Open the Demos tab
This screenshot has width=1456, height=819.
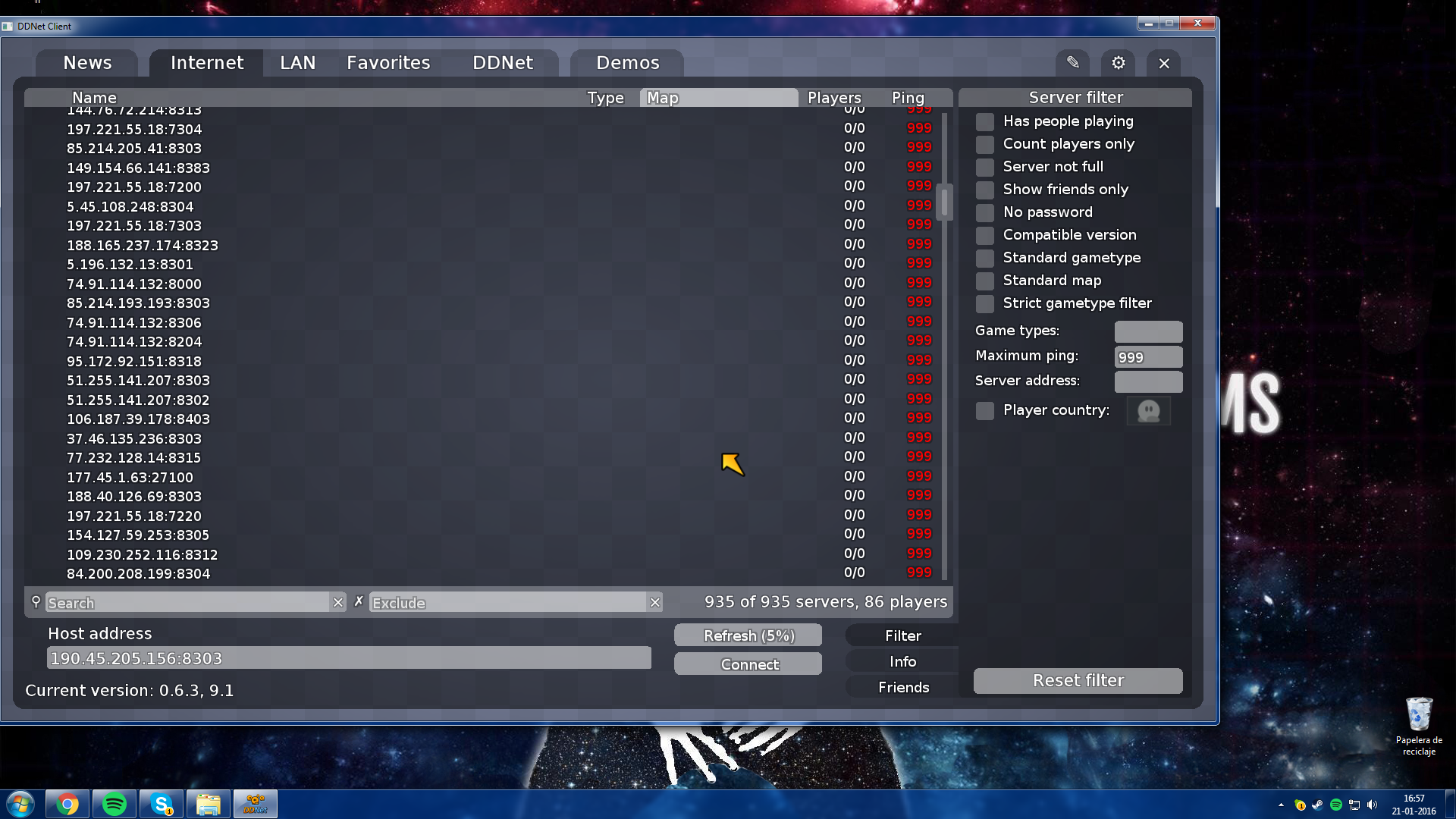[627, 63]
